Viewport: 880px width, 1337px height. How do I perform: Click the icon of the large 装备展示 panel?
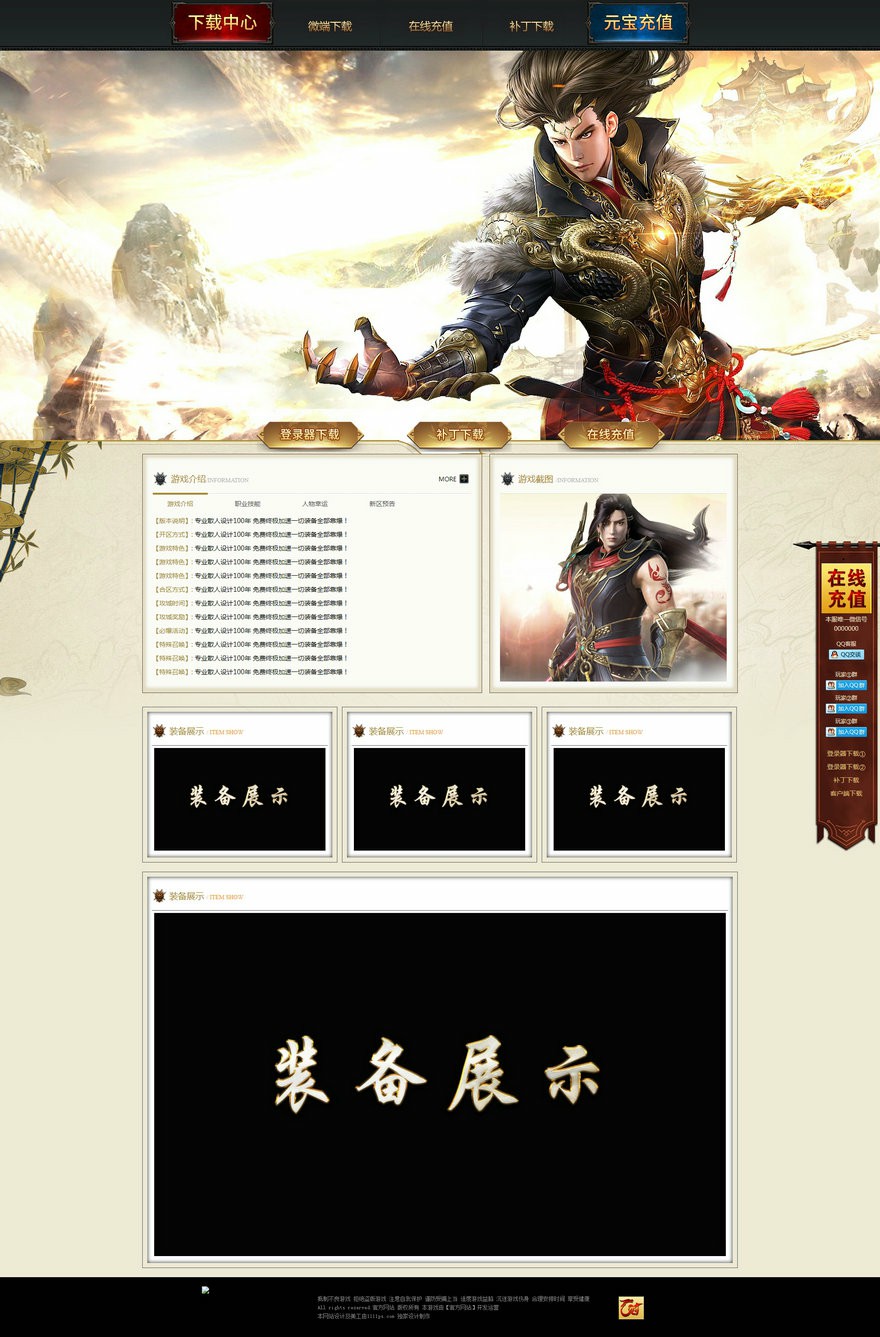[159, 896]
